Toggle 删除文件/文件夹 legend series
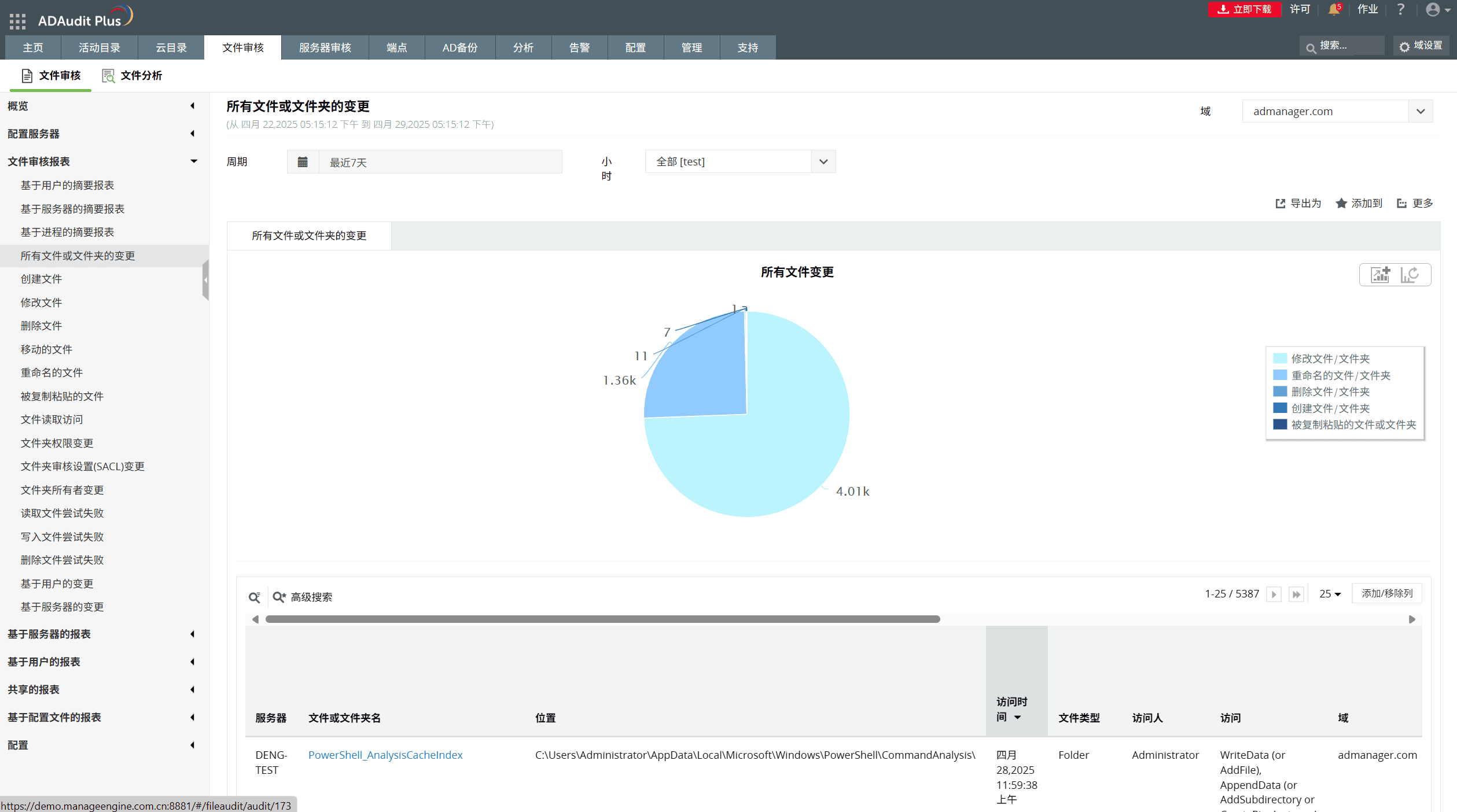The width and height of the screenshot is (1457, 812). click(x=1330, y=392)
